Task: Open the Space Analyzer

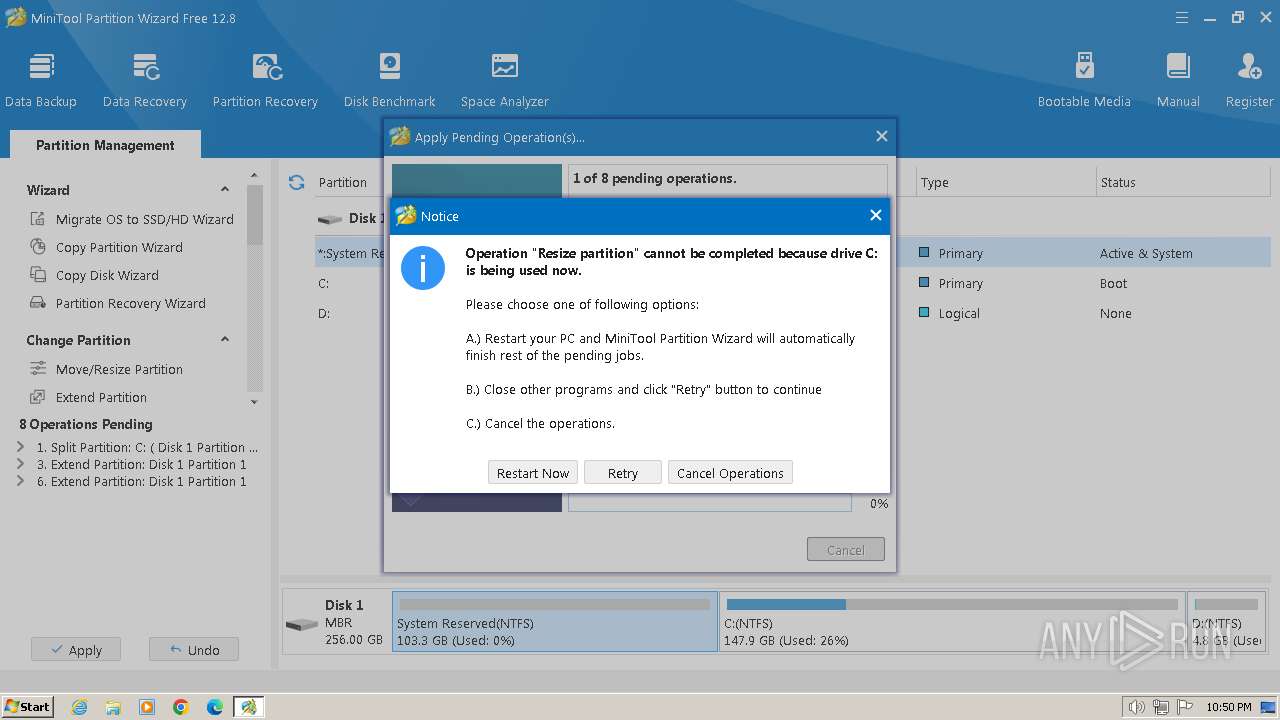Action: [505, 81]
